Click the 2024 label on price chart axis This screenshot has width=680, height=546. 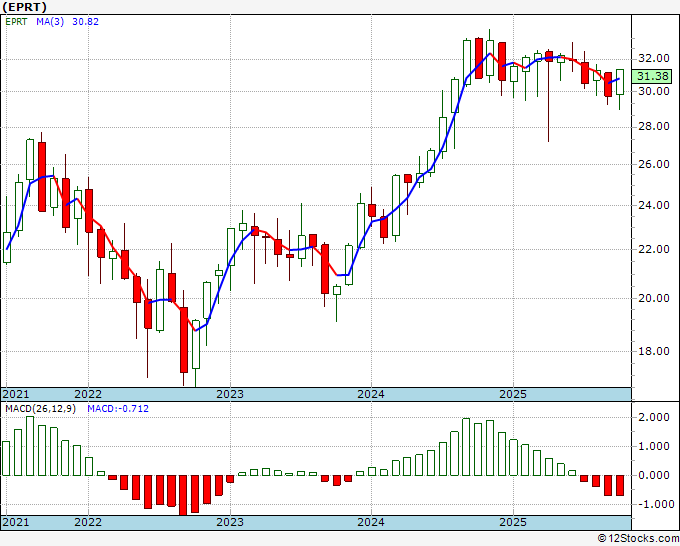tap(371, 394)
